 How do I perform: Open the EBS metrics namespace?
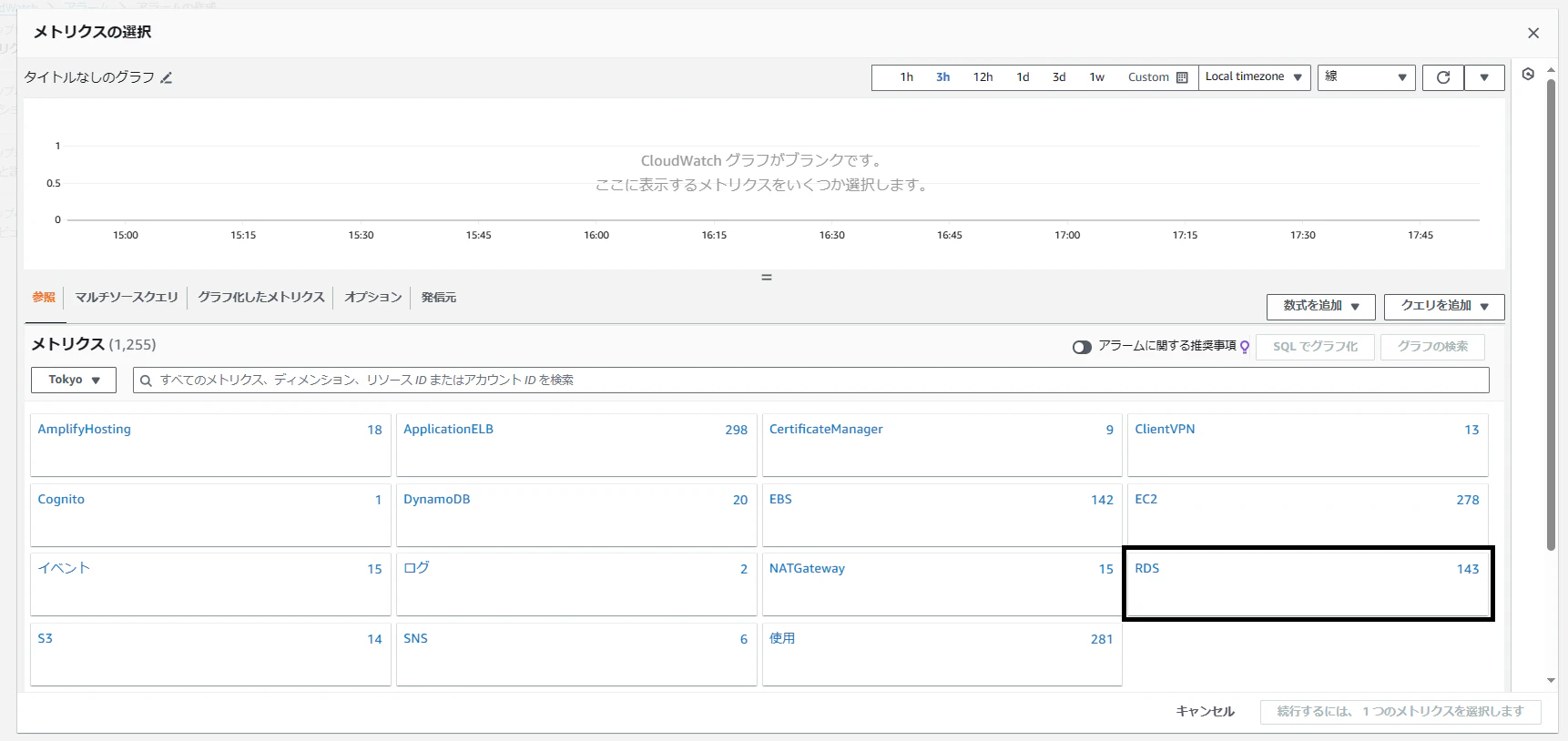[x=942, y=515]
